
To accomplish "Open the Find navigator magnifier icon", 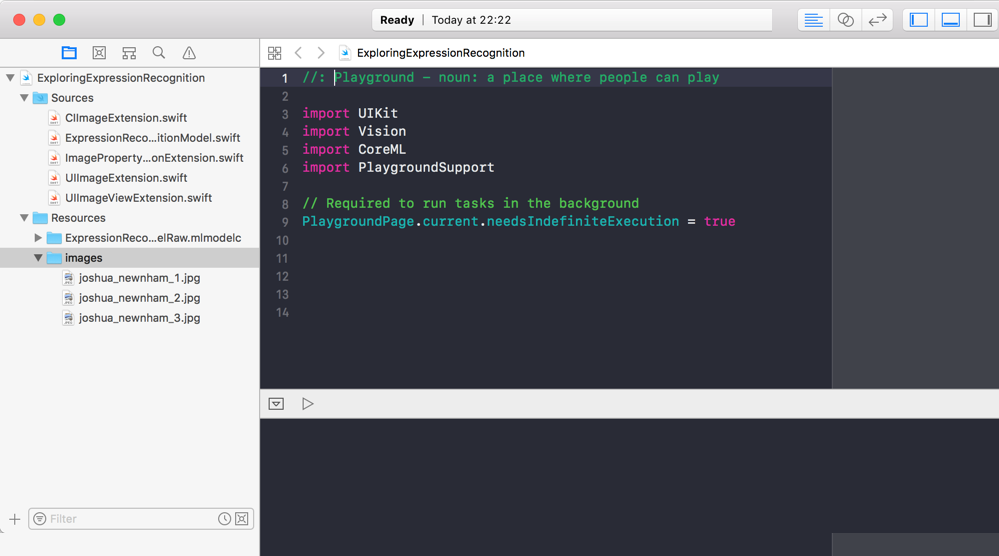I will tap(159, 53).
